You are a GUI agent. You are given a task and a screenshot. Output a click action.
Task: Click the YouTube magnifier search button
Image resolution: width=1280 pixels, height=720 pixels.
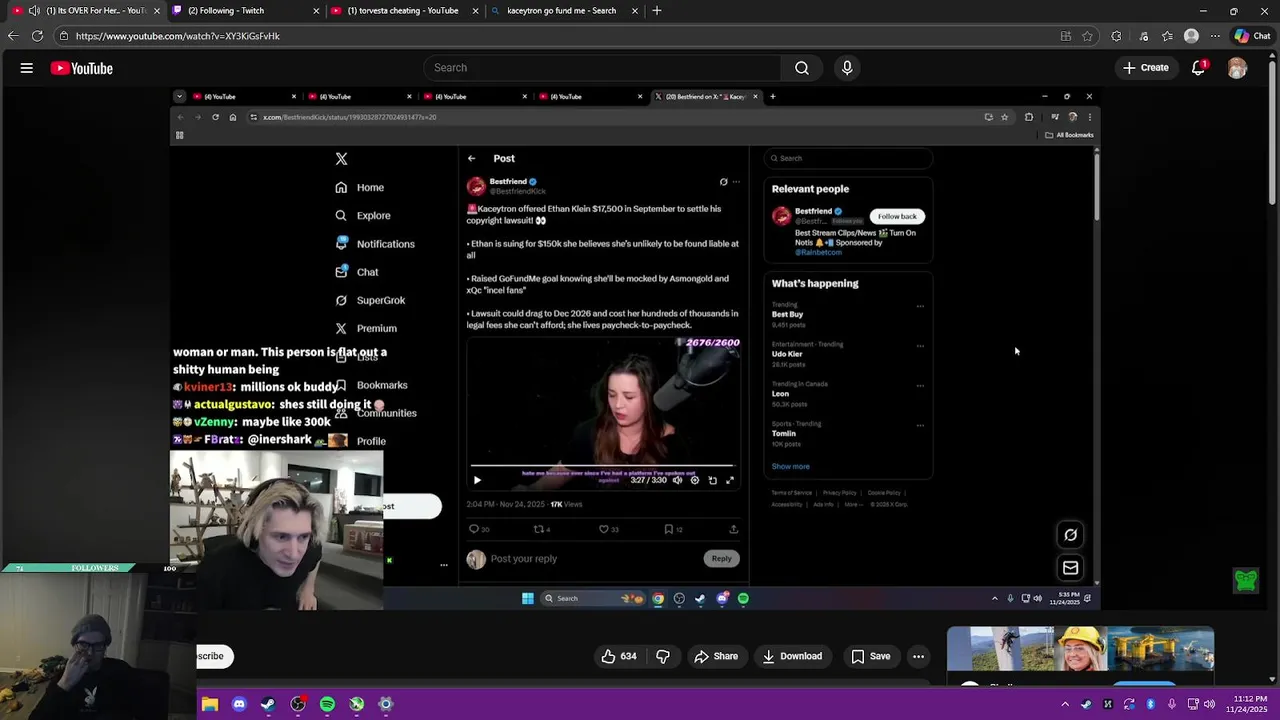point(802,67)
